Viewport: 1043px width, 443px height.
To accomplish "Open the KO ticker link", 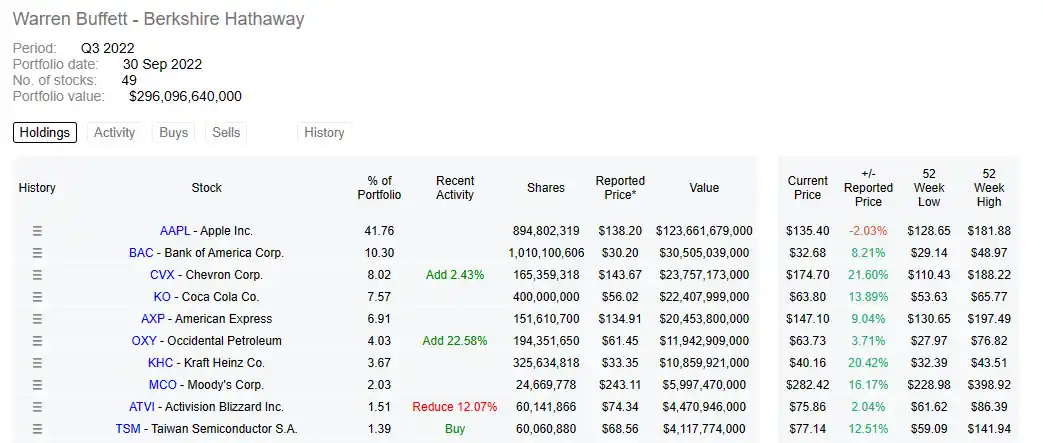I will tap(162, 297).
